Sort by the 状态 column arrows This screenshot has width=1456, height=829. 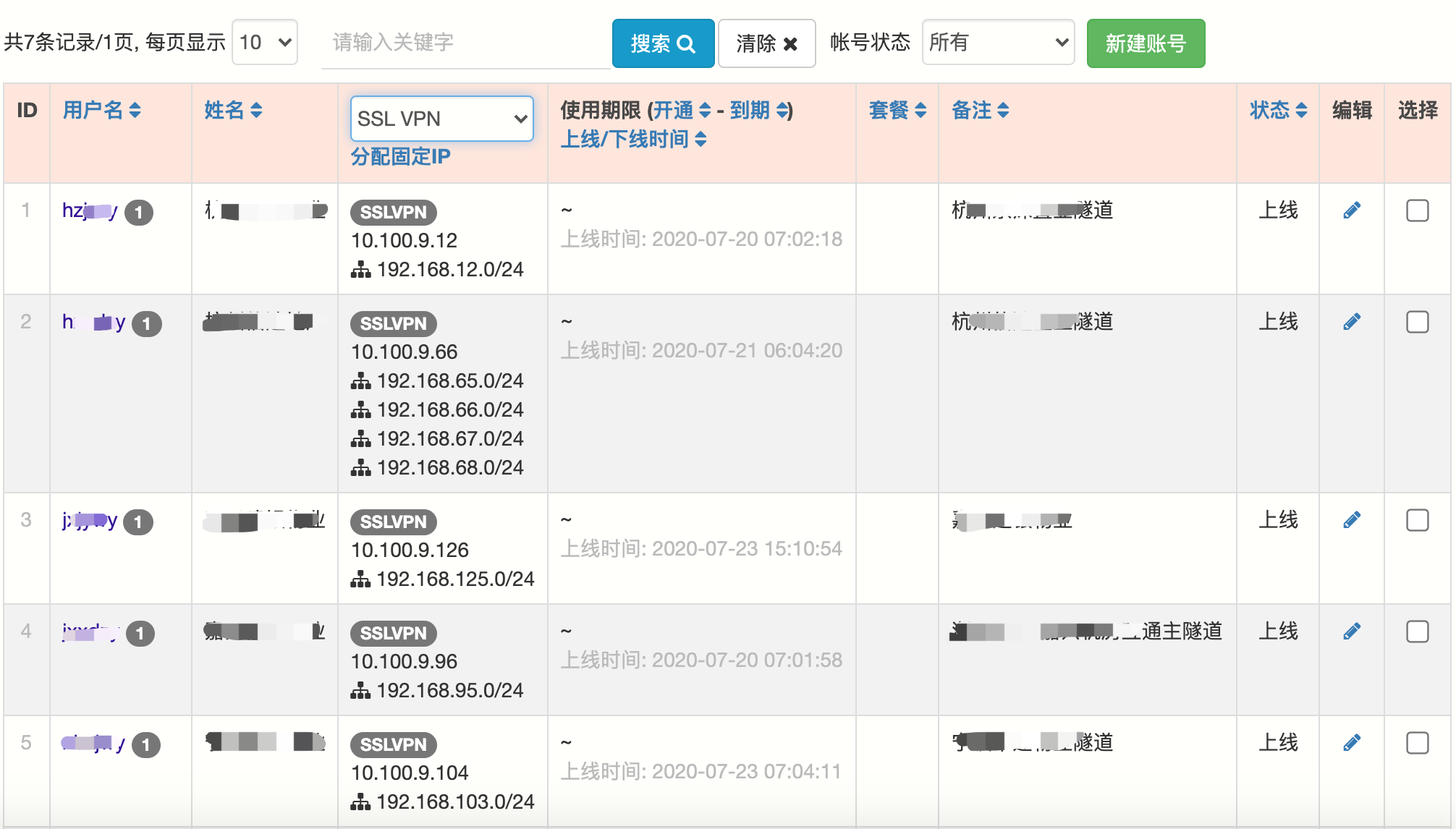coord(1300,110)
